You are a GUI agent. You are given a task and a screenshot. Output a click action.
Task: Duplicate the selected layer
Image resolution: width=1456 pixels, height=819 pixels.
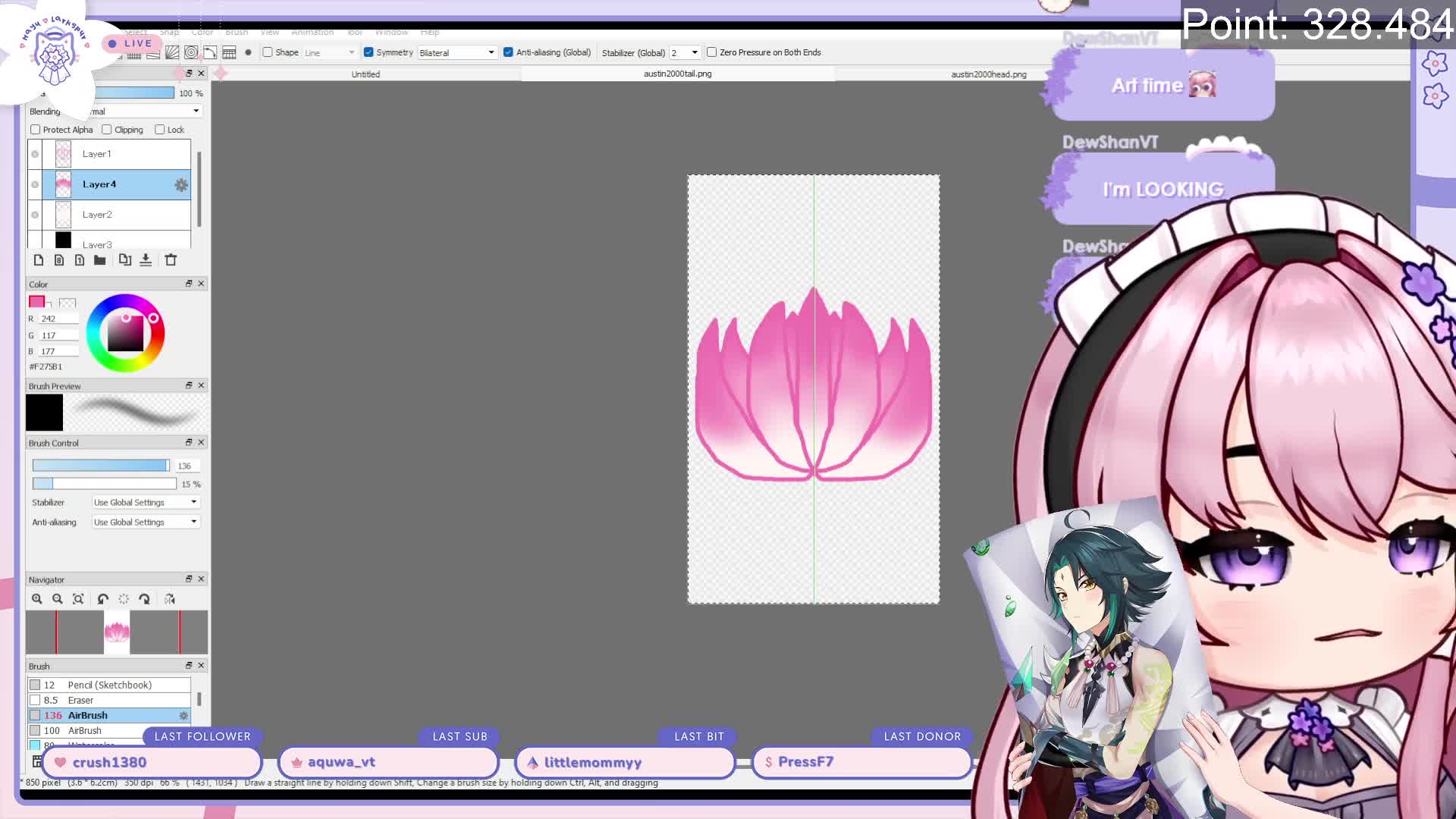click(125, 260)
